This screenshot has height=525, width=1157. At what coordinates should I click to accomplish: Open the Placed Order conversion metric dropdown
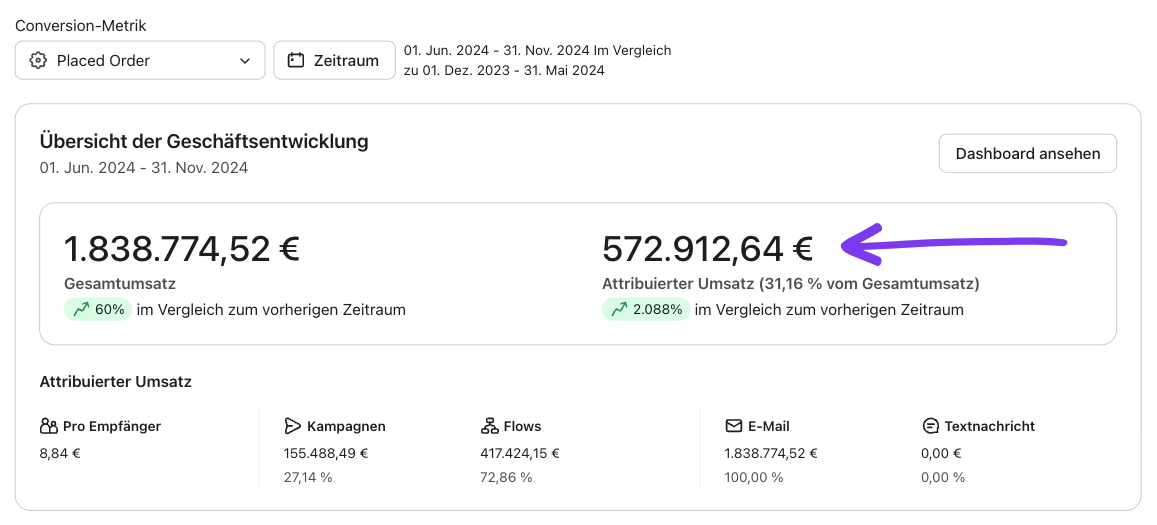coord(140,61)
